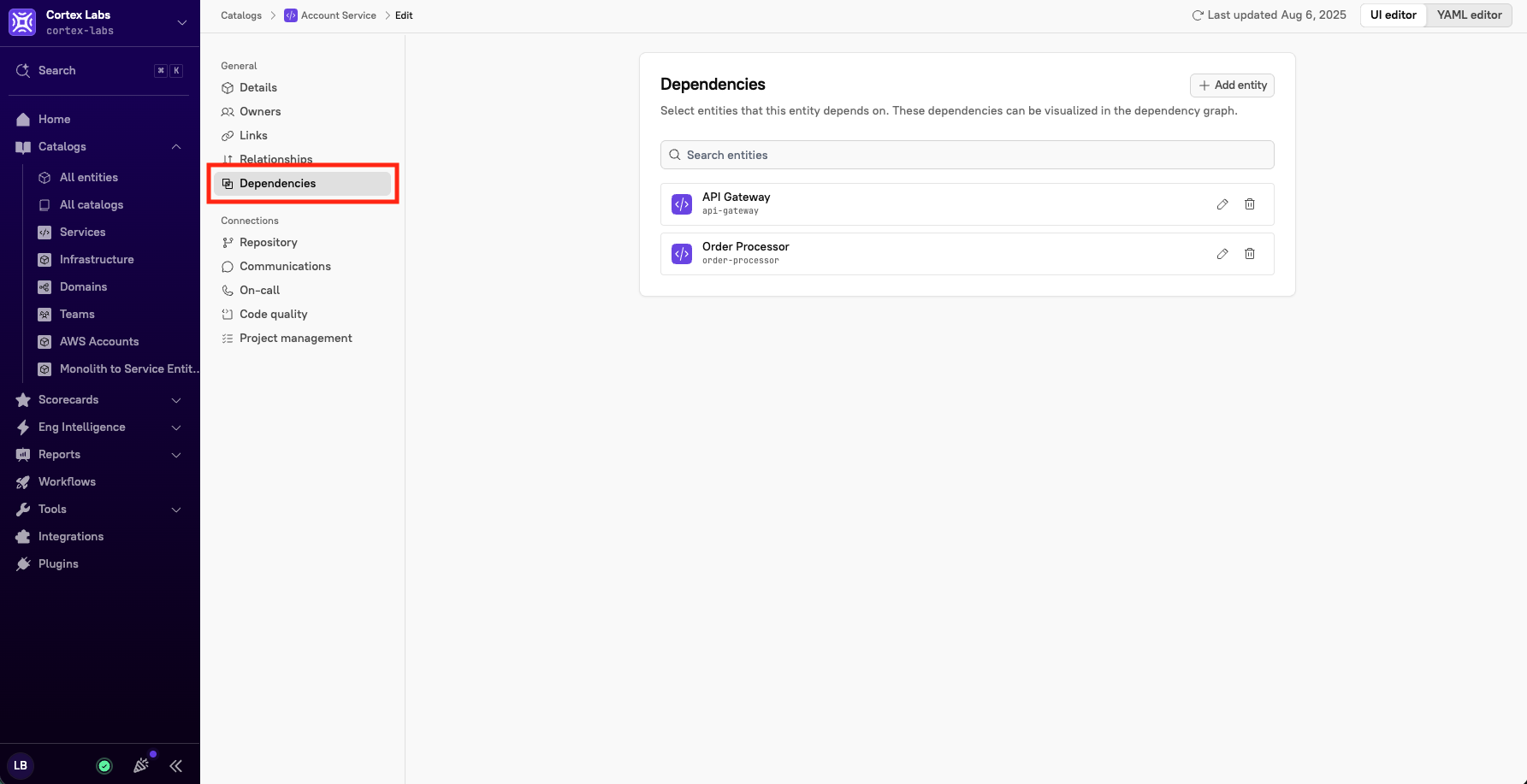The width and height of the screenshot is (1527, 784).
Task: Expand the Scorecards section
Action: [x=176, y=400]
